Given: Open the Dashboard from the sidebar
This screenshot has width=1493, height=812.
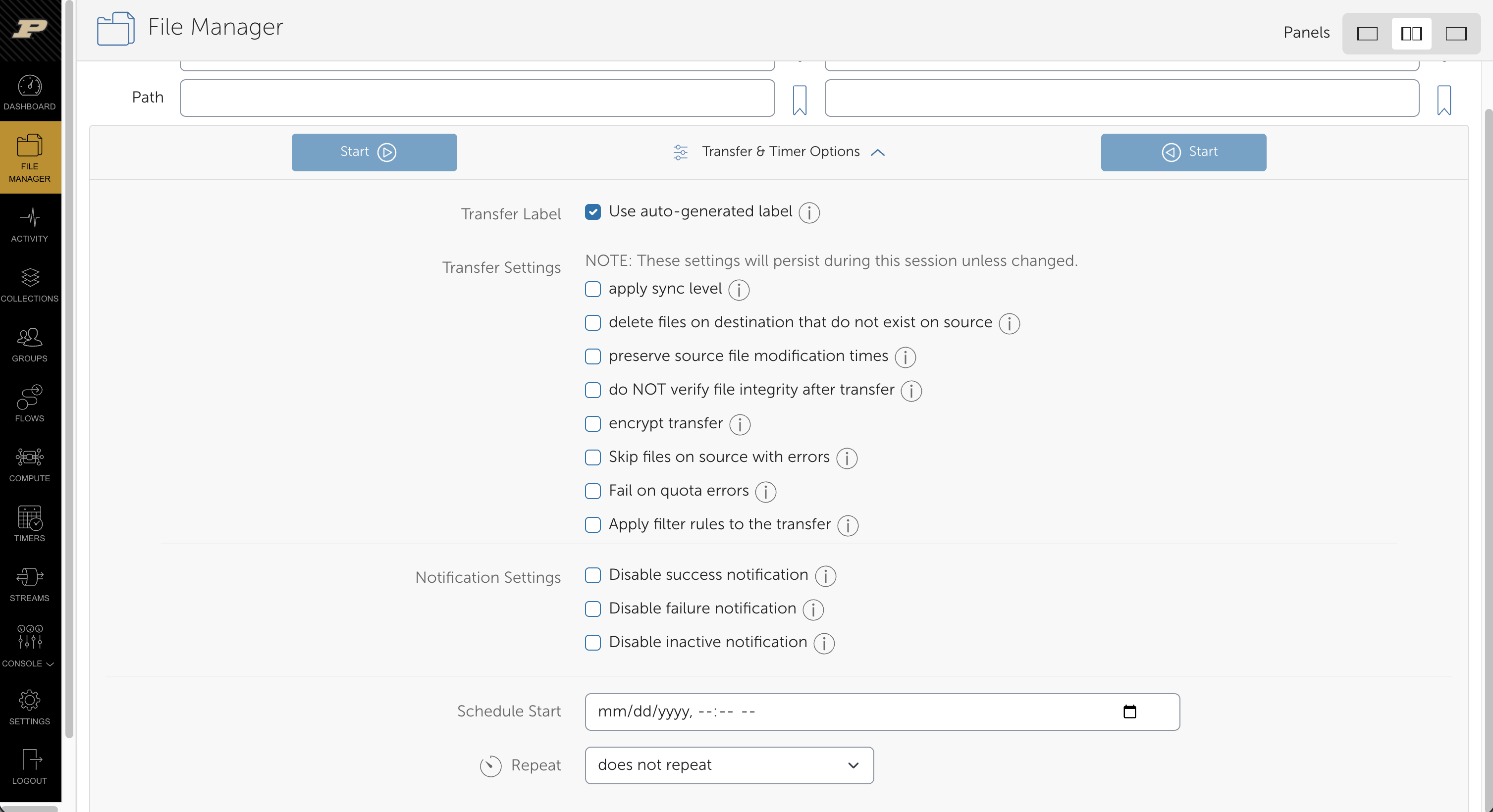Looking at the screenshot, I should click(x=30, y=93).
